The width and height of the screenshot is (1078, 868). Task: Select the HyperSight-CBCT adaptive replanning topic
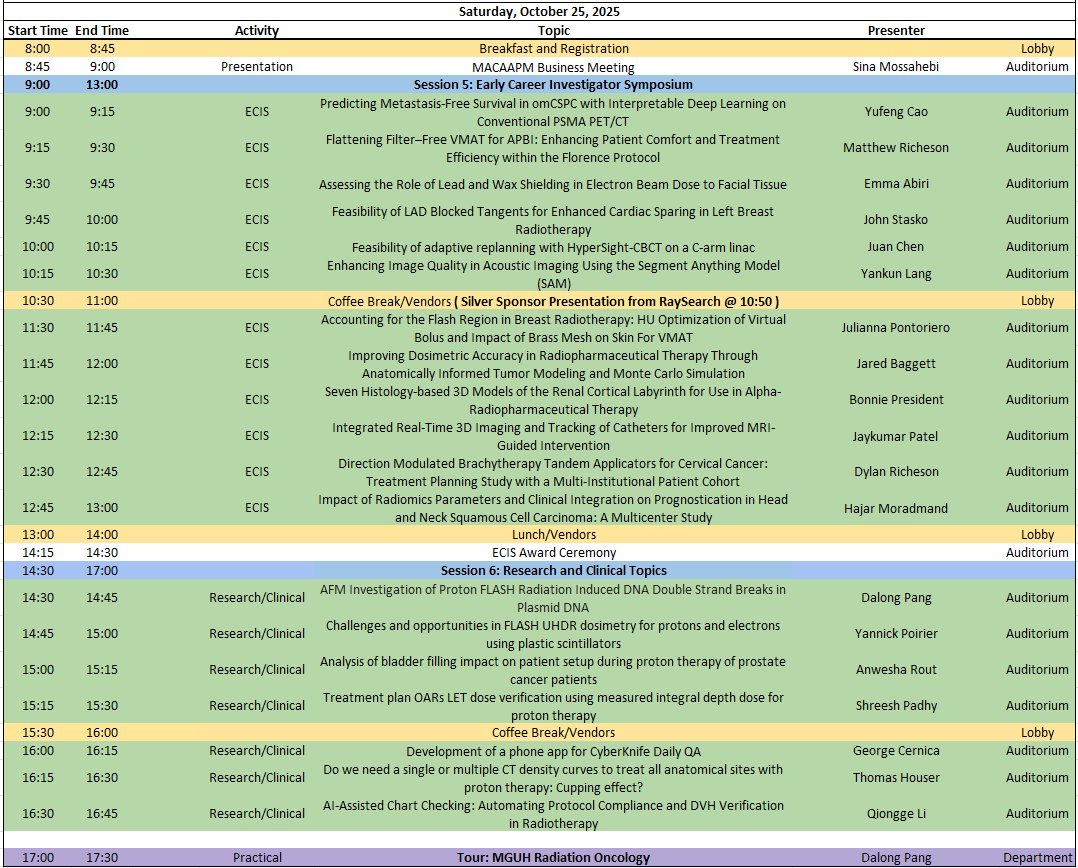(x=553, y=247)
